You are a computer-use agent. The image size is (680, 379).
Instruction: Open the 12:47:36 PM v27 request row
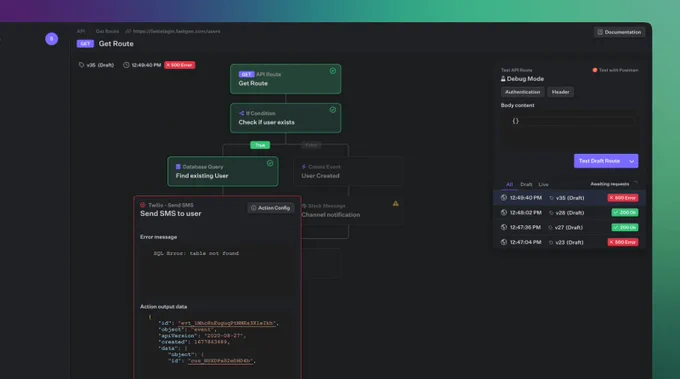(569, 227)
